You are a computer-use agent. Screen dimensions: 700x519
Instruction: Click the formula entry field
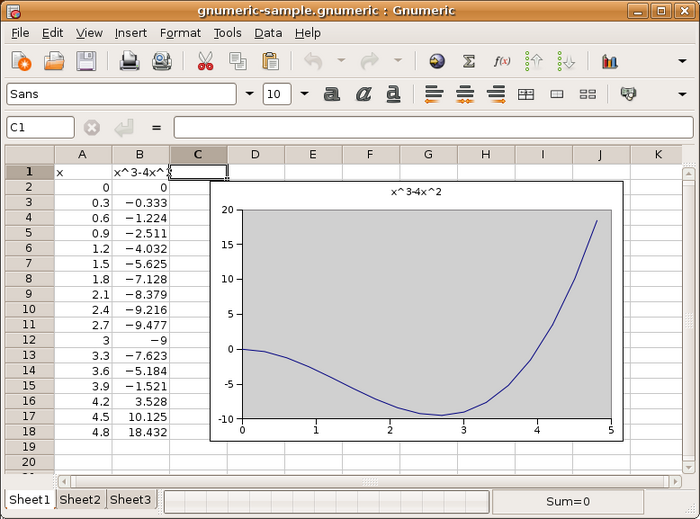[433, 128]
